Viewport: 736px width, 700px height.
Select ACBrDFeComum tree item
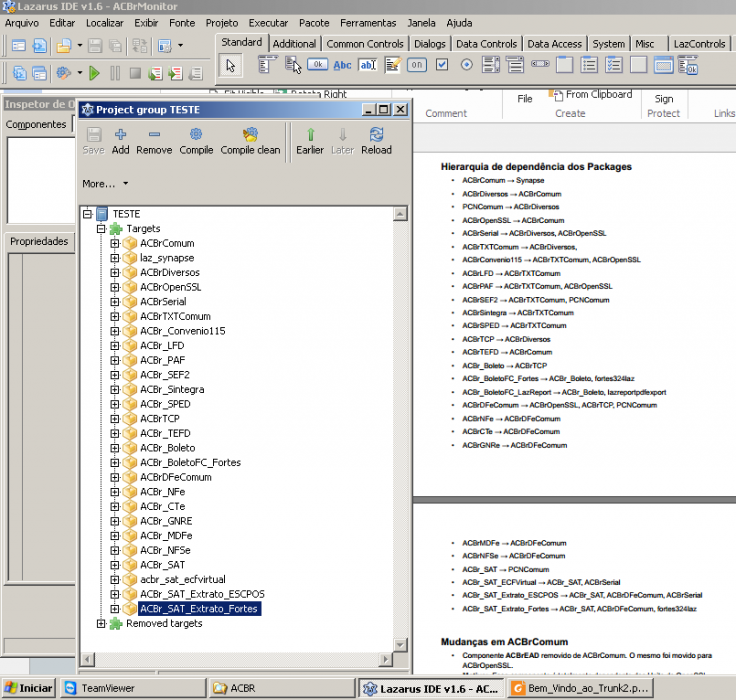176,477
